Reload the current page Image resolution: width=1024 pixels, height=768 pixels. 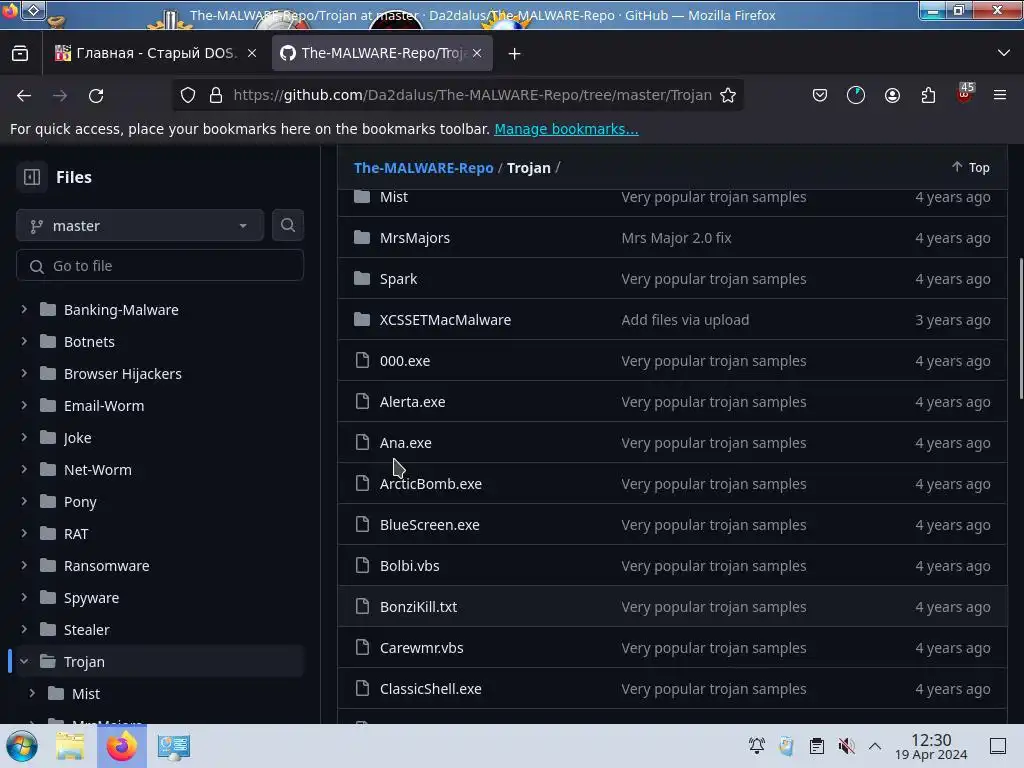[96, 95]
